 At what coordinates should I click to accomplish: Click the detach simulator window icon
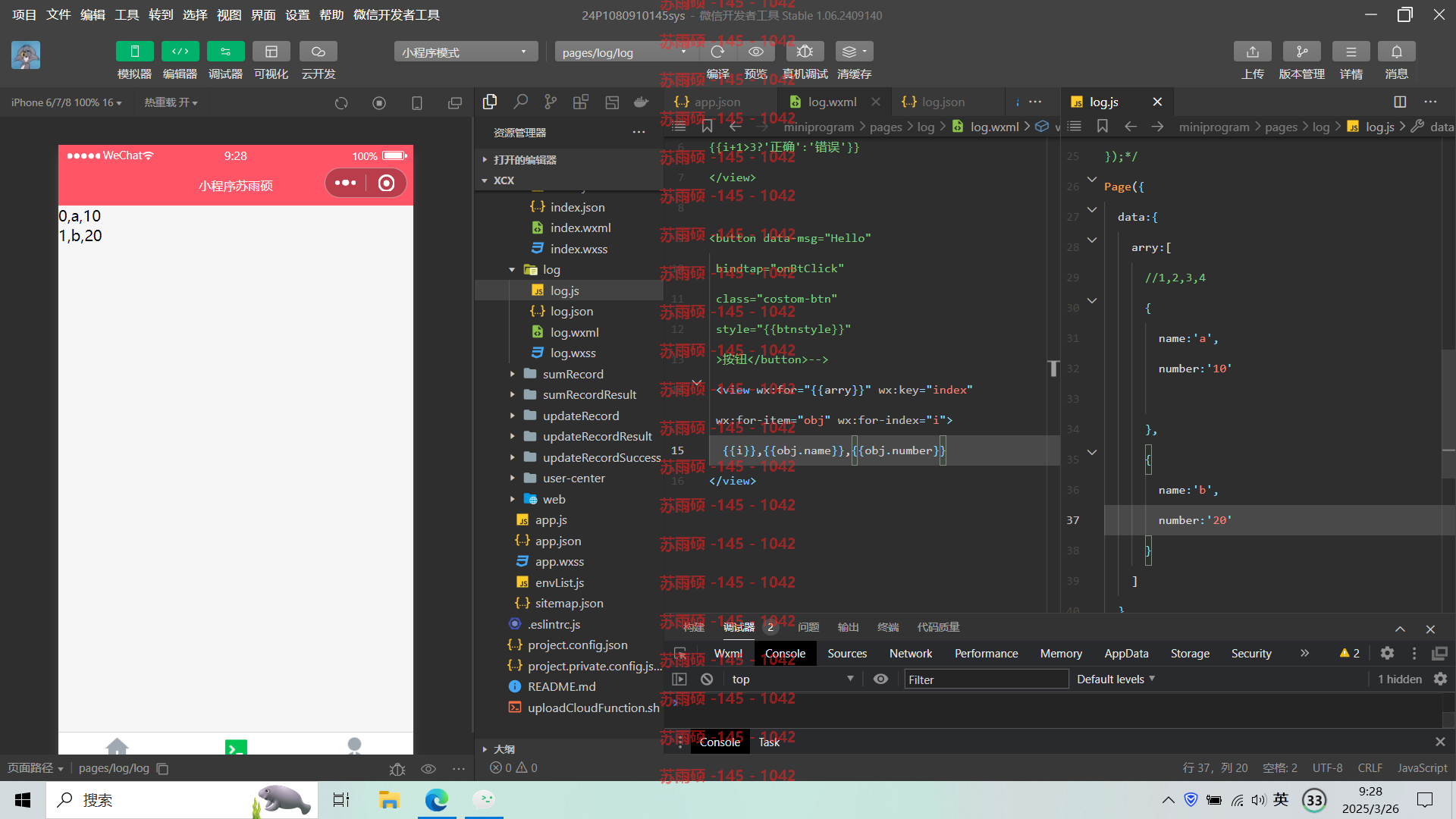coord(455,103)
